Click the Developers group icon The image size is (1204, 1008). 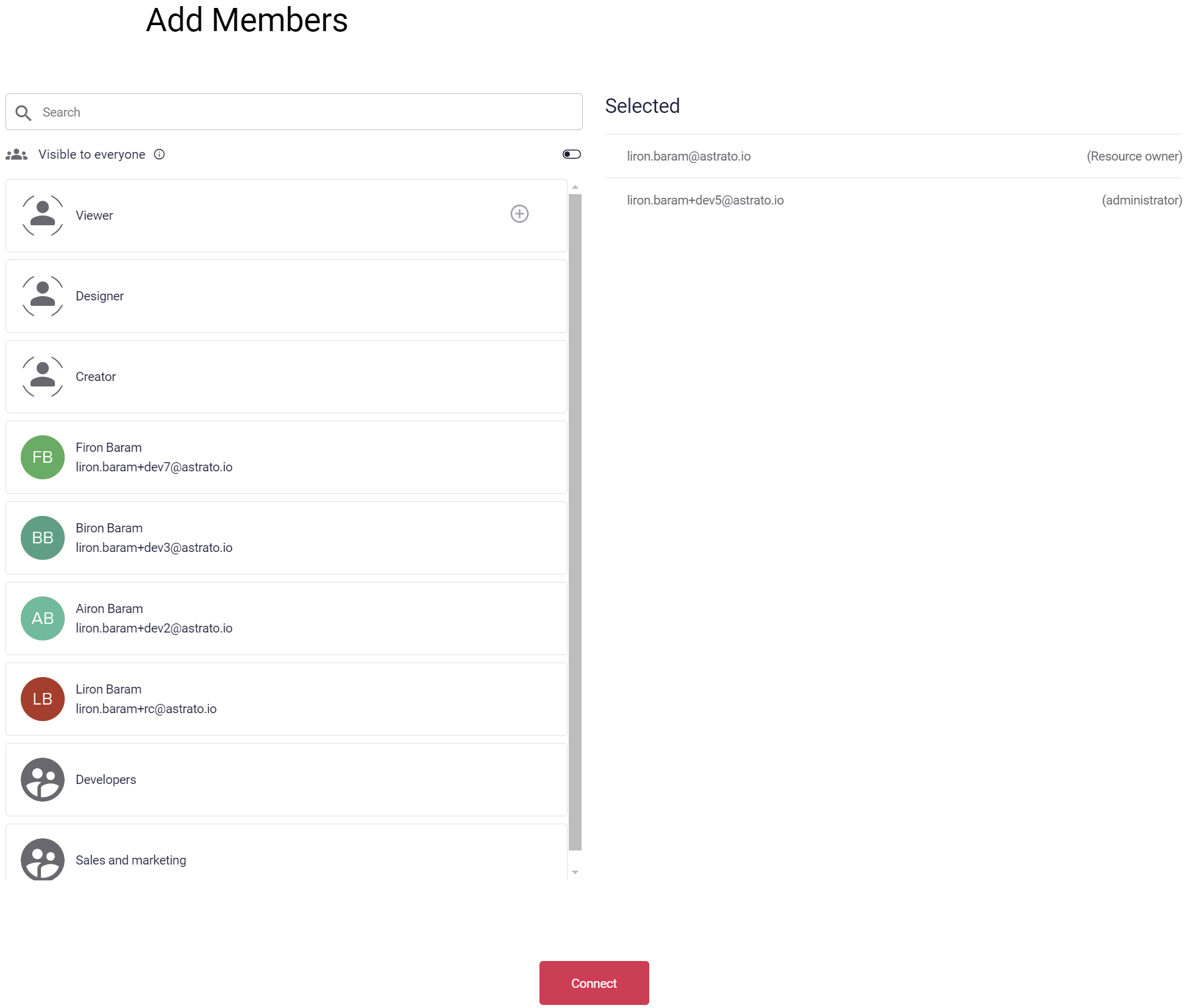[42, 779]
